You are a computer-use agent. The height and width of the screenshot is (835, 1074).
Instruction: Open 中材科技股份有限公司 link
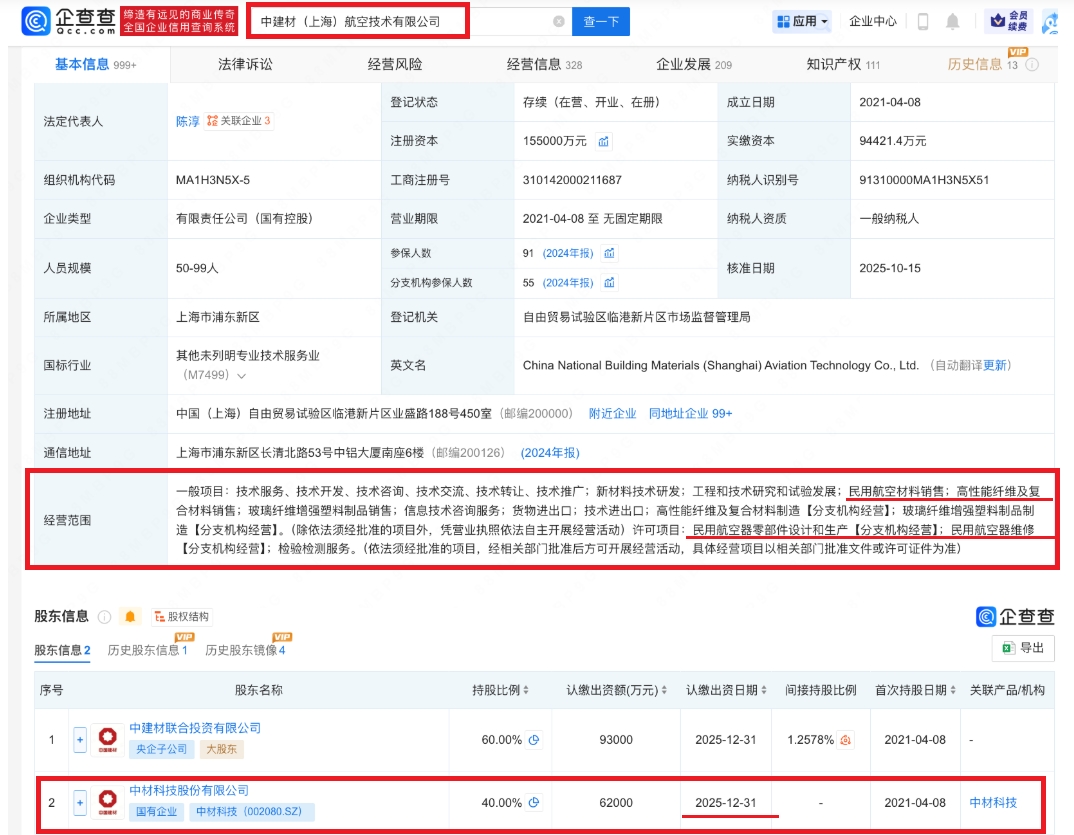189,790
